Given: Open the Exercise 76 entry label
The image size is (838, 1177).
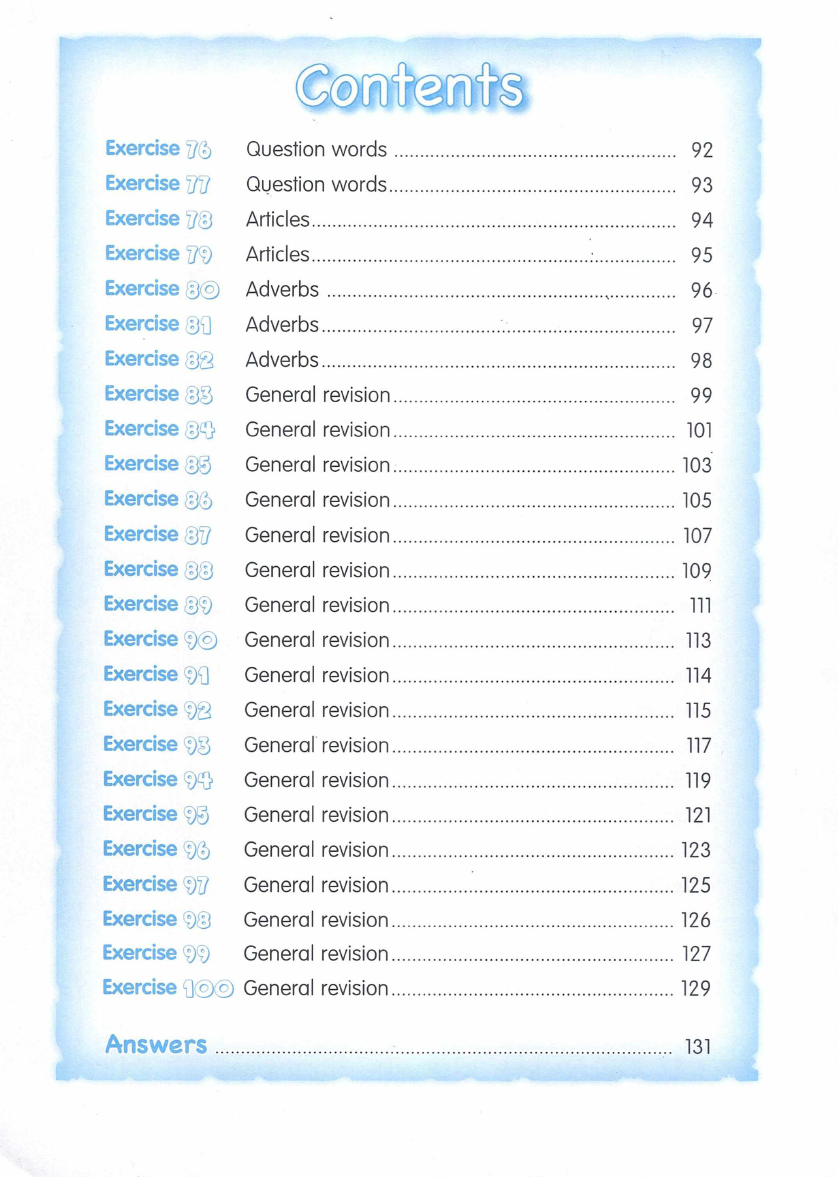Looking at the screenshot, I should tap(158, 149).
